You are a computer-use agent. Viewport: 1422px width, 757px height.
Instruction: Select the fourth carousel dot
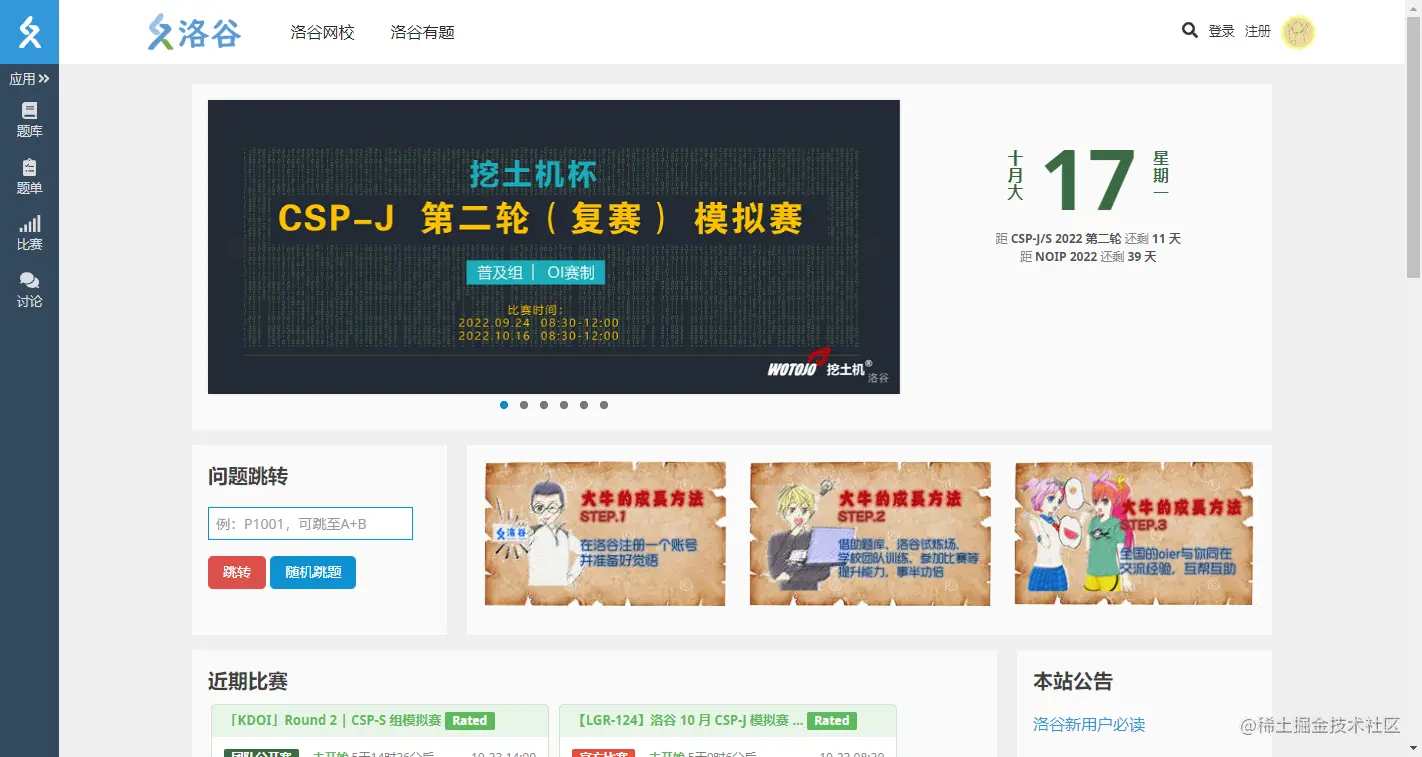564,405
